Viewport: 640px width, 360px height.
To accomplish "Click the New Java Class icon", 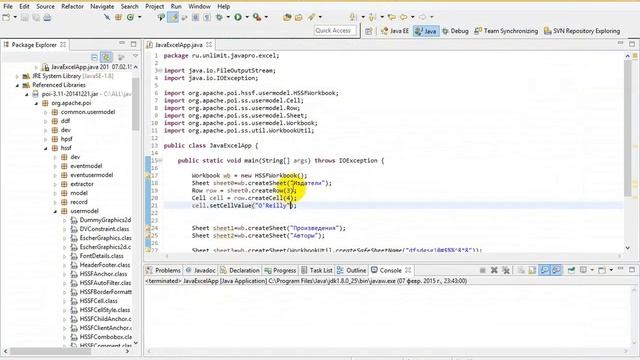I will coord(131,17).
